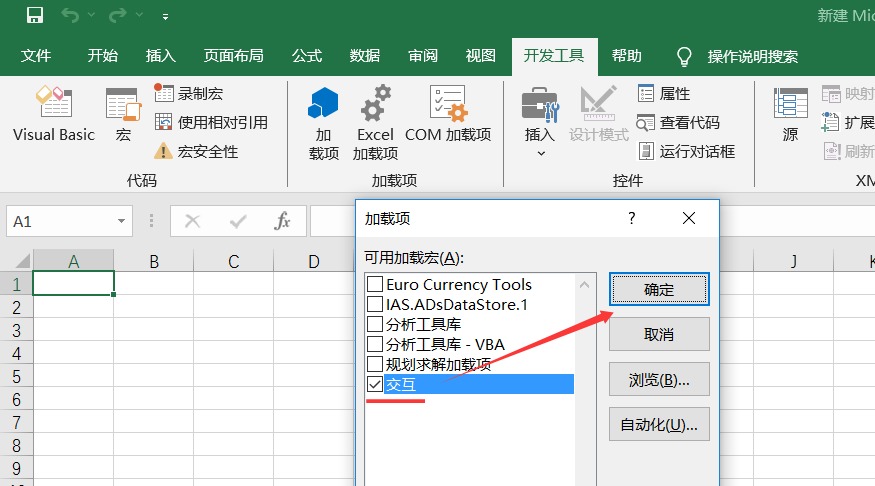
Task: Click the formula bar cancel X icon
Action: [193, 222]
